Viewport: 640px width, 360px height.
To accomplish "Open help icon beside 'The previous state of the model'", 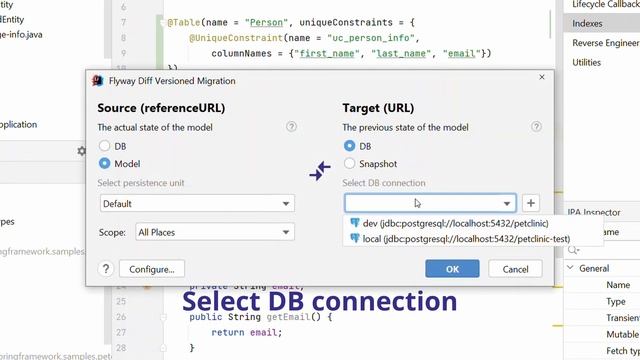I will pyautogui.click(x=536, y=127).
